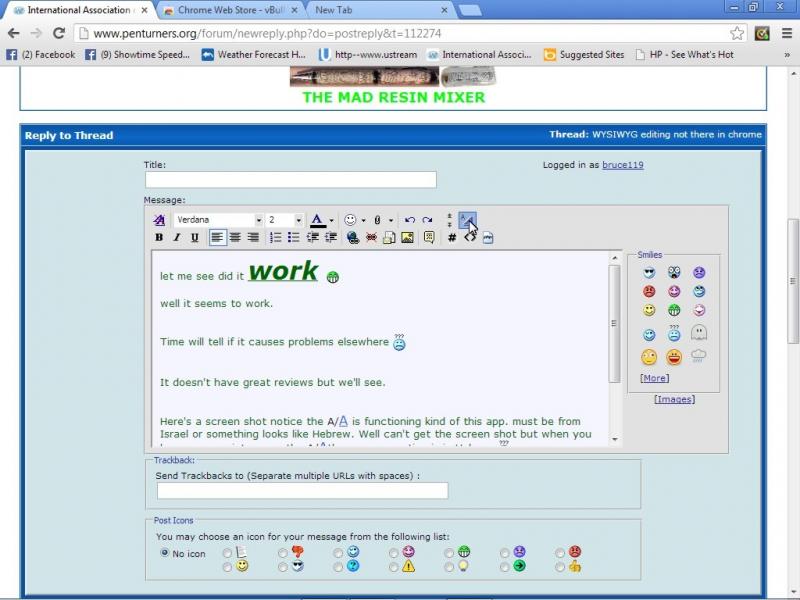Open the bruce119 profile link
800x600 pixels.
point(622,165)
